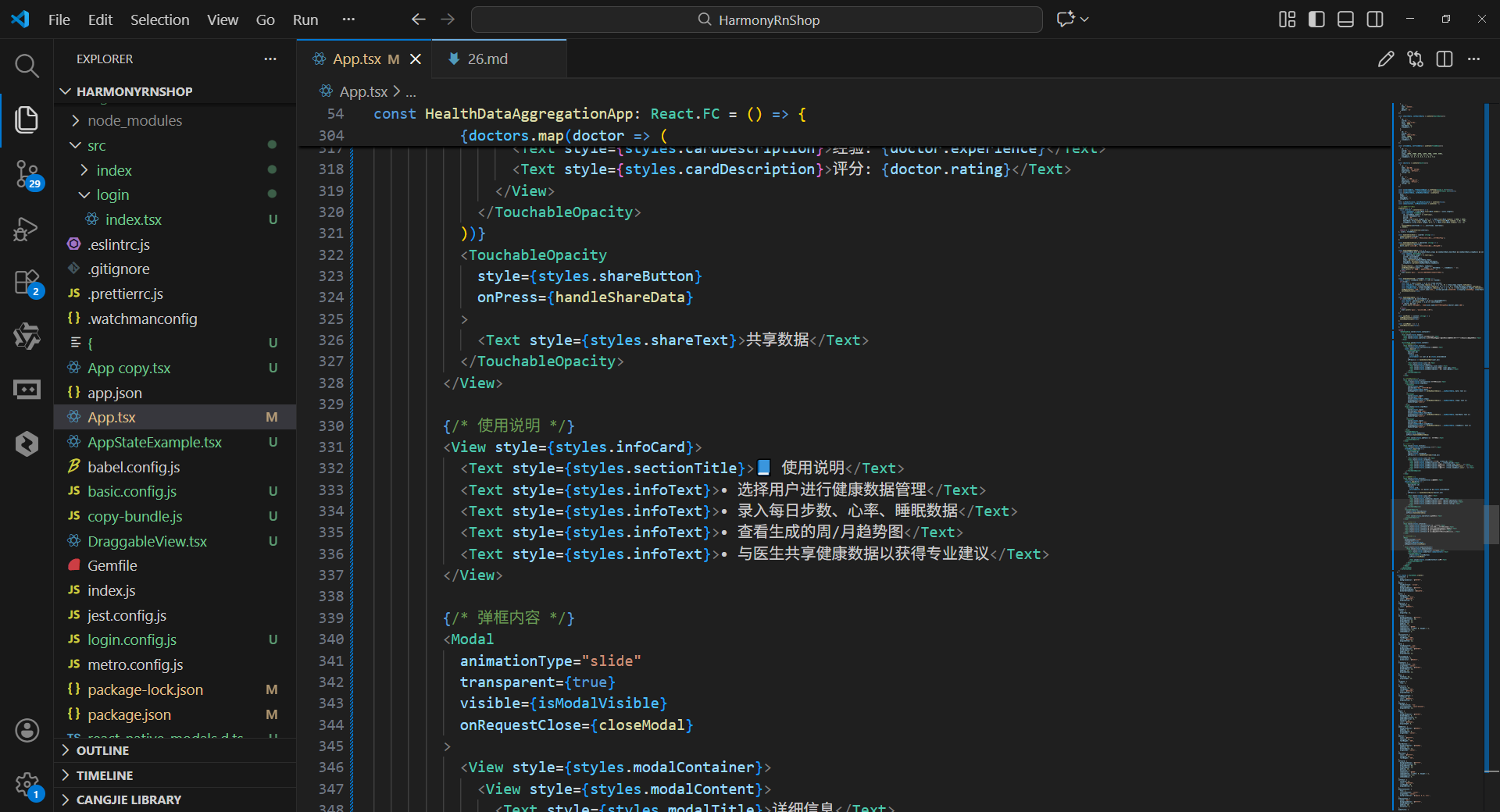
Task: Open the Go menu
Action: click(x=266, y=20)
